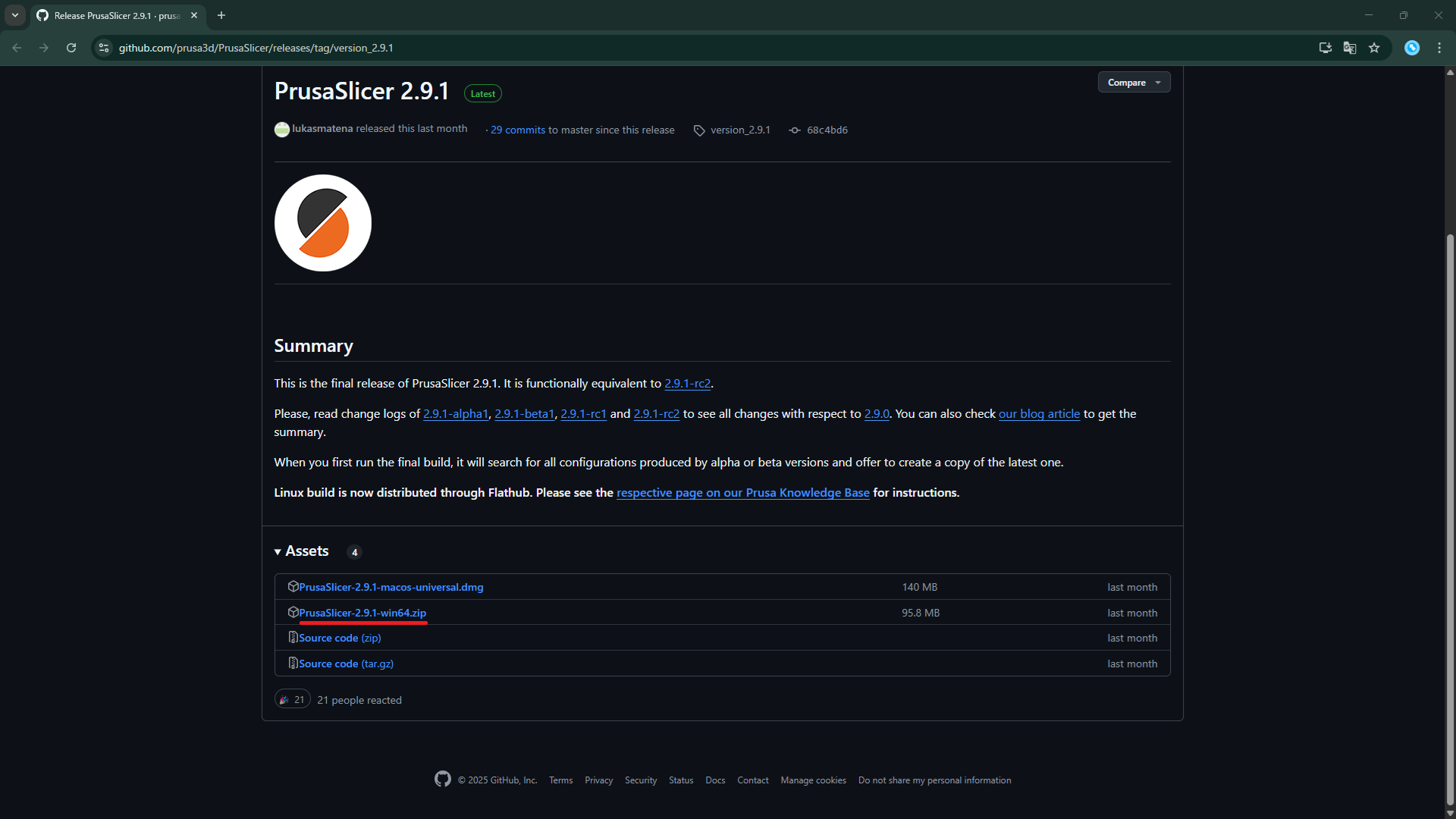
Task: Open the 2.9.0 release link
Action: [877, 414]
